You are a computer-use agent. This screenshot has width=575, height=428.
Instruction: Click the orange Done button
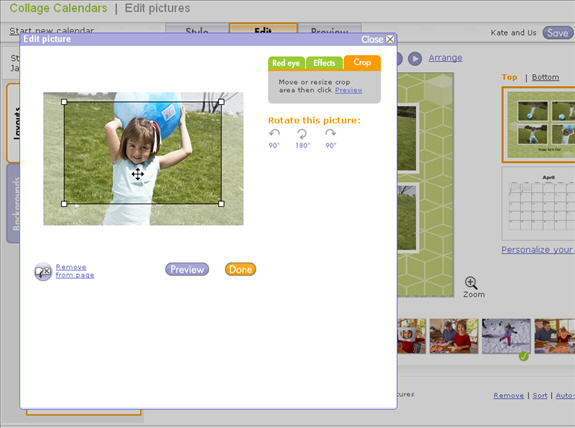click(241, 270)
